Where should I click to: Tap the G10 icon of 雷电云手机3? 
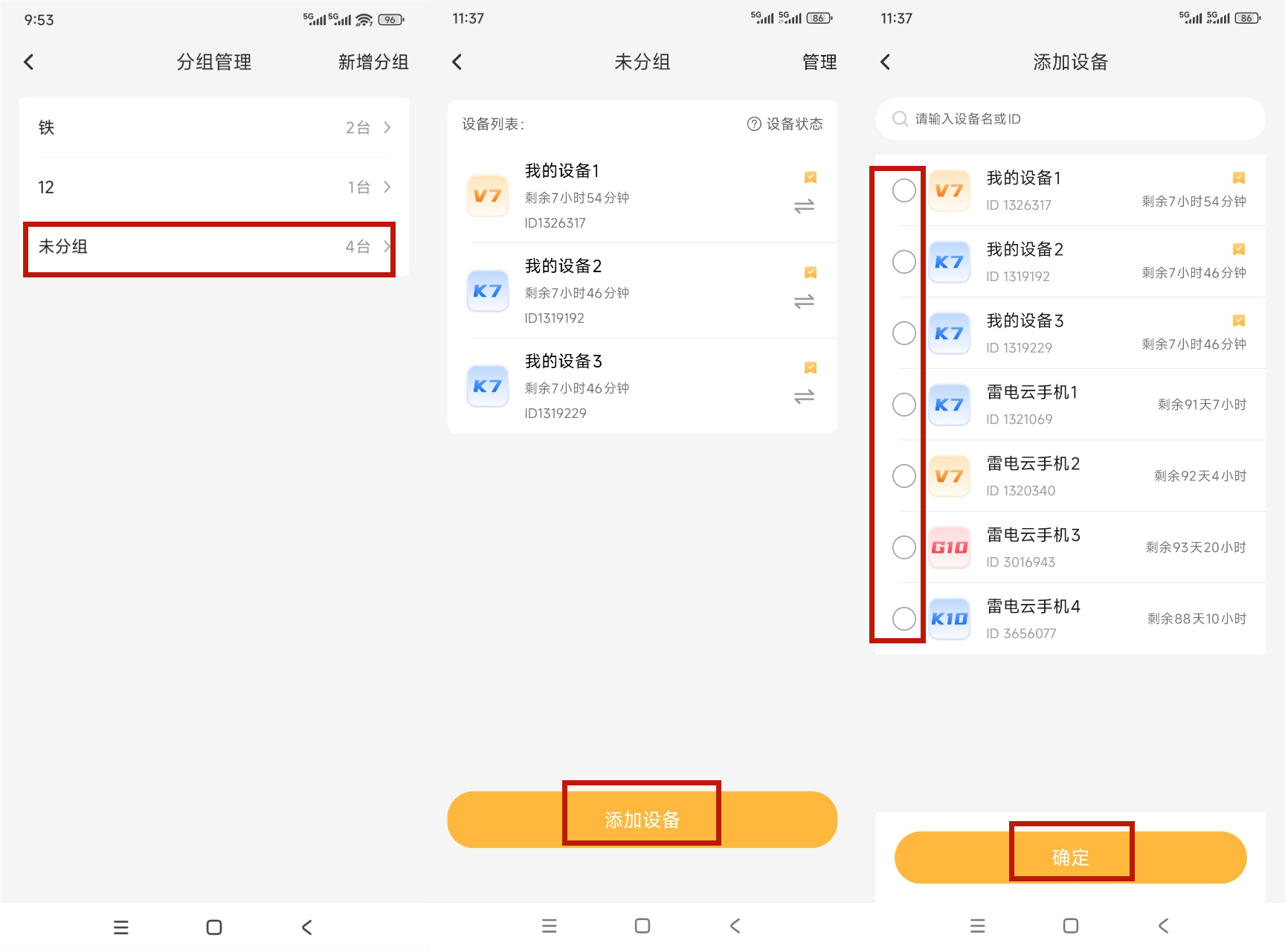tap(950, 547)
